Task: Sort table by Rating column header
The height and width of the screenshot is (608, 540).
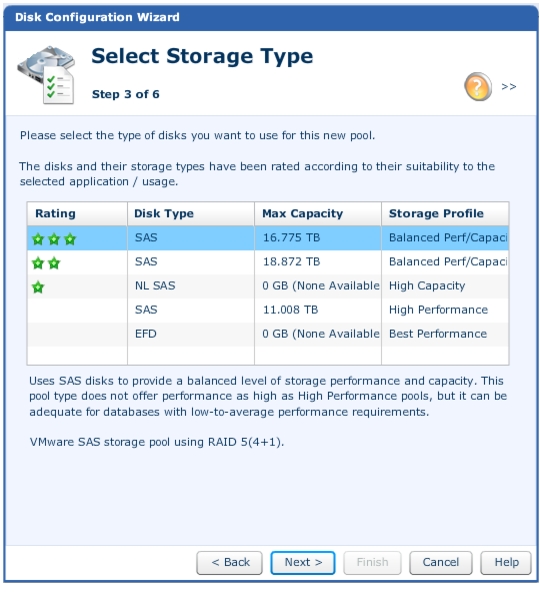Action: [77, 213]
